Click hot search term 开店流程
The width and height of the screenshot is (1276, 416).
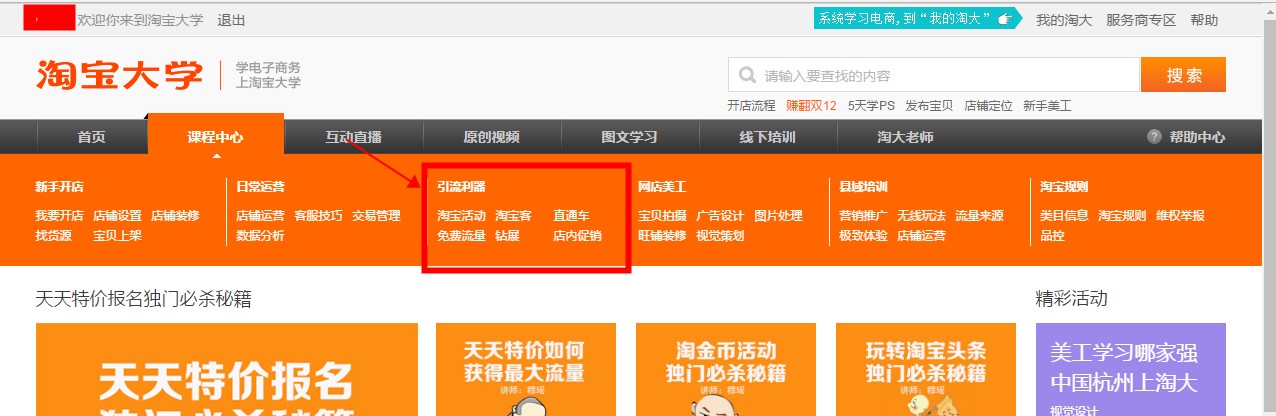751,105
